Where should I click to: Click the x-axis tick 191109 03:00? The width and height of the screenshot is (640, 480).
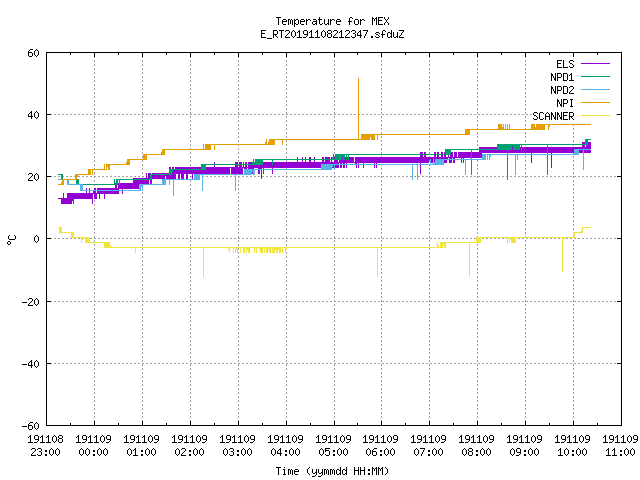[x=238, y=446]
